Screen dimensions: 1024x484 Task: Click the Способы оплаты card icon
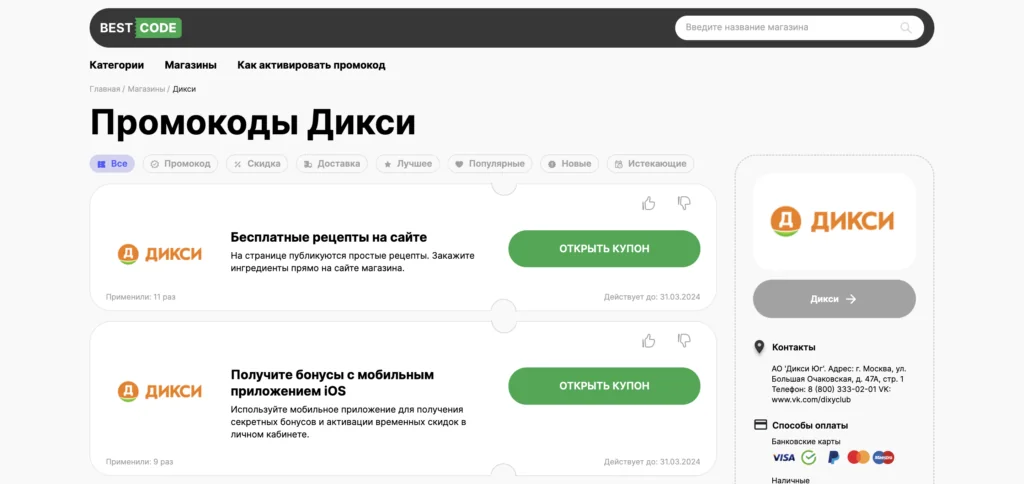[760, 425]
